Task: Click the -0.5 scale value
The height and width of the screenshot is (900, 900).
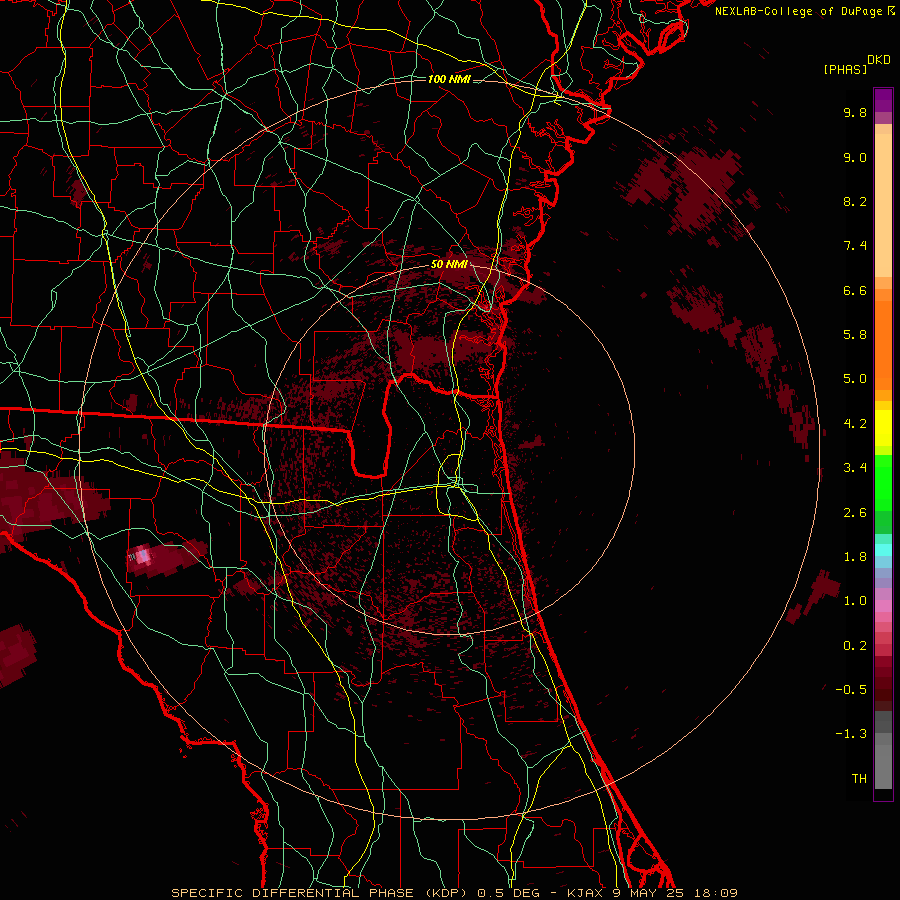Action: pyautogui.click(x=851, y=690)
